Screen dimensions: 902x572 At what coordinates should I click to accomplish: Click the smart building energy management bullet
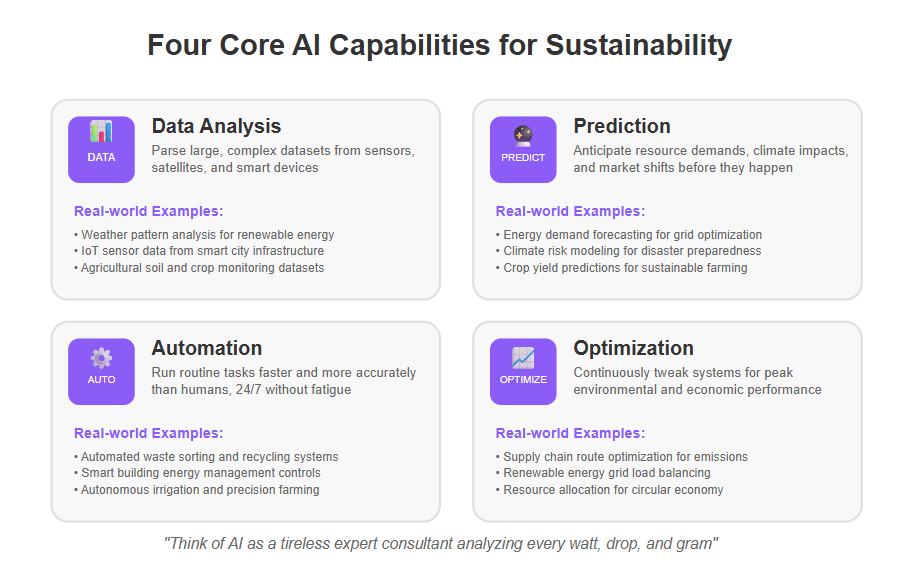pos(197,473)
